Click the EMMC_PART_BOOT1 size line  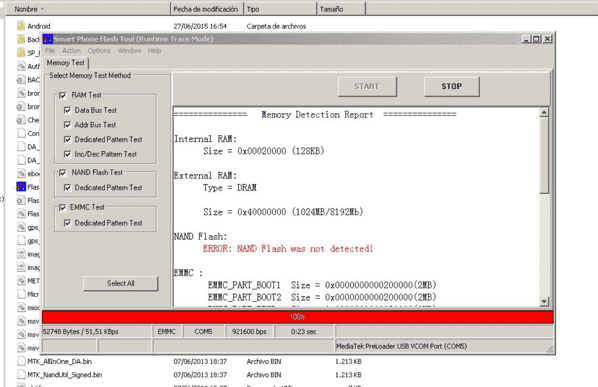(322, 285)
